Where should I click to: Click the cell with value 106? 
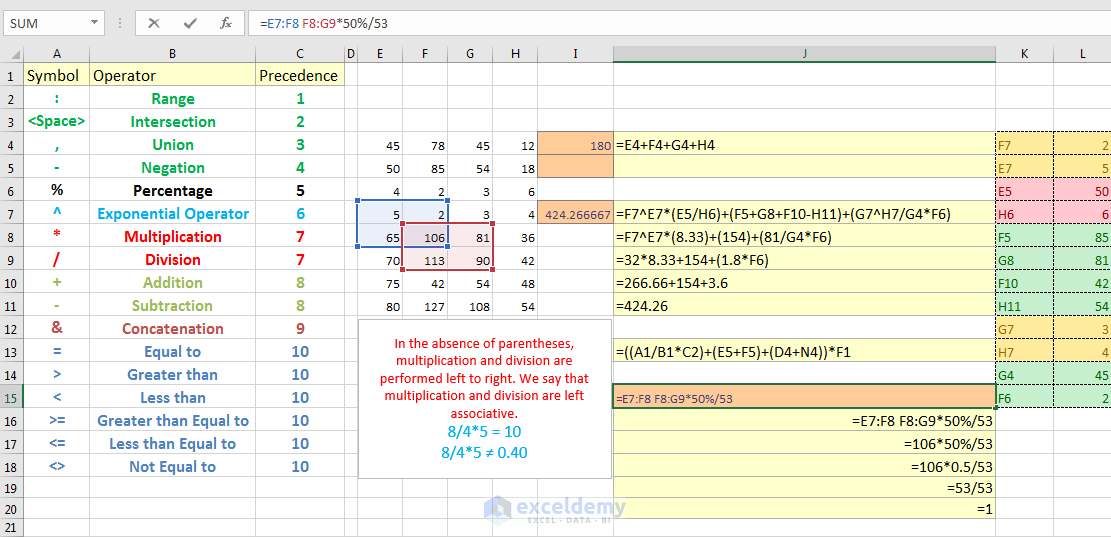tap(425, 237)
